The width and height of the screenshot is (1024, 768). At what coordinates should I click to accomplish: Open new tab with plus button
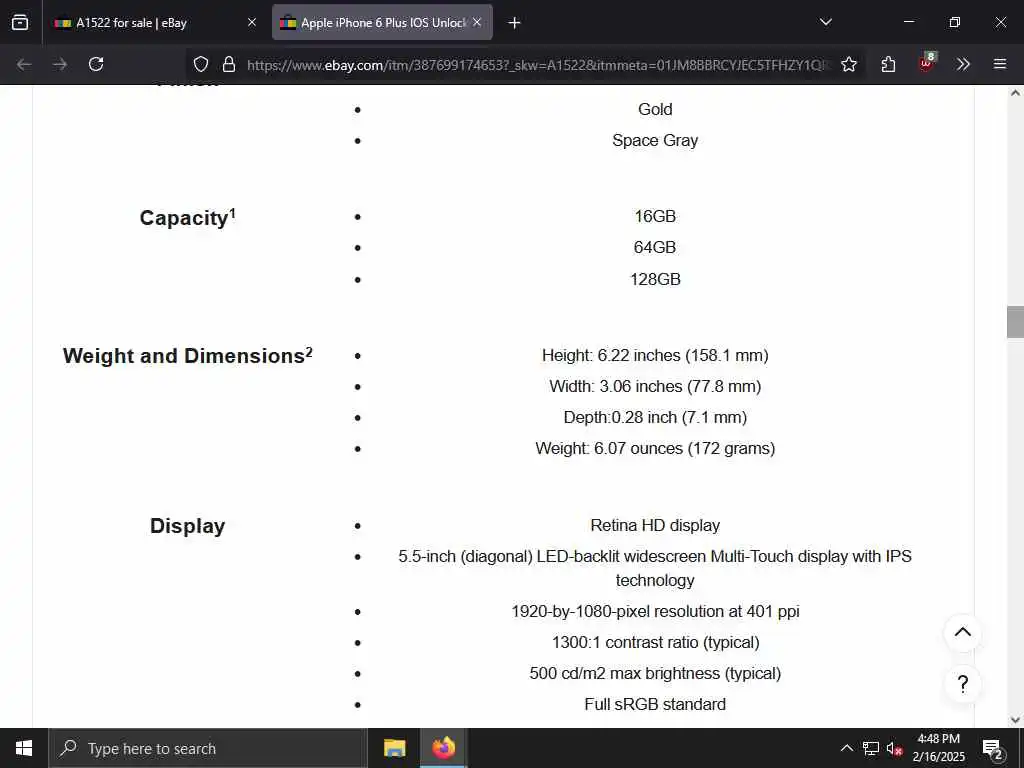pos(514,23)
